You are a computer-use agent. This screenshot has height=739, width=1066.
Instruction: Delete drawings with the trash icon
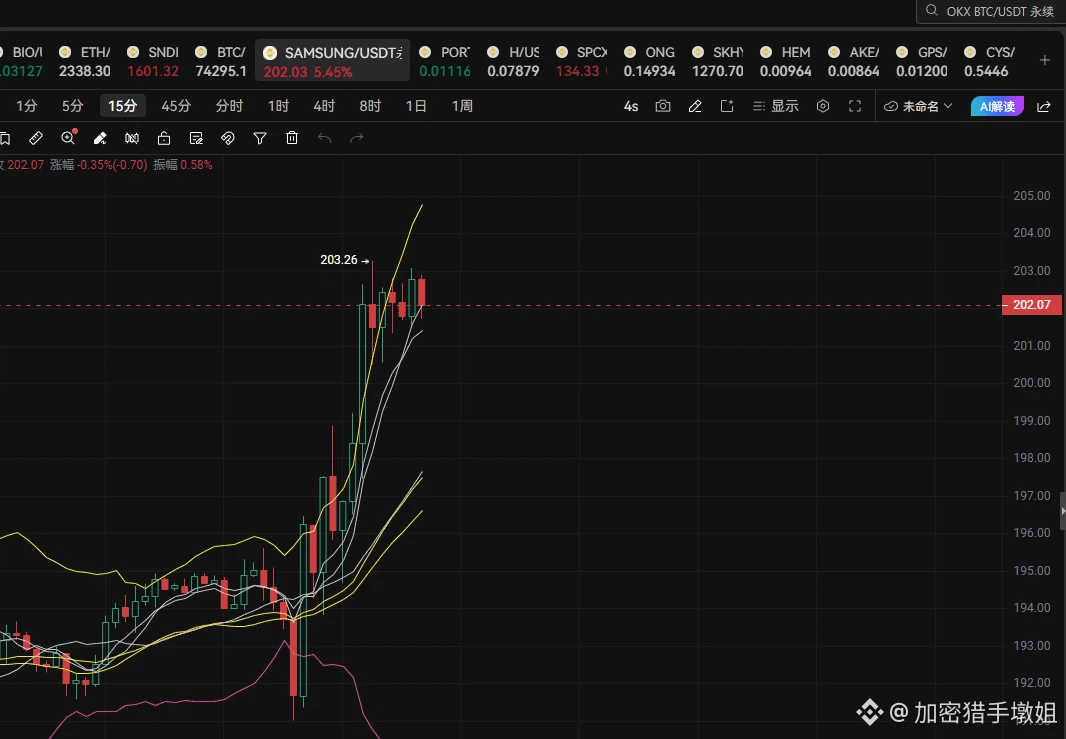tap(292, 138)
